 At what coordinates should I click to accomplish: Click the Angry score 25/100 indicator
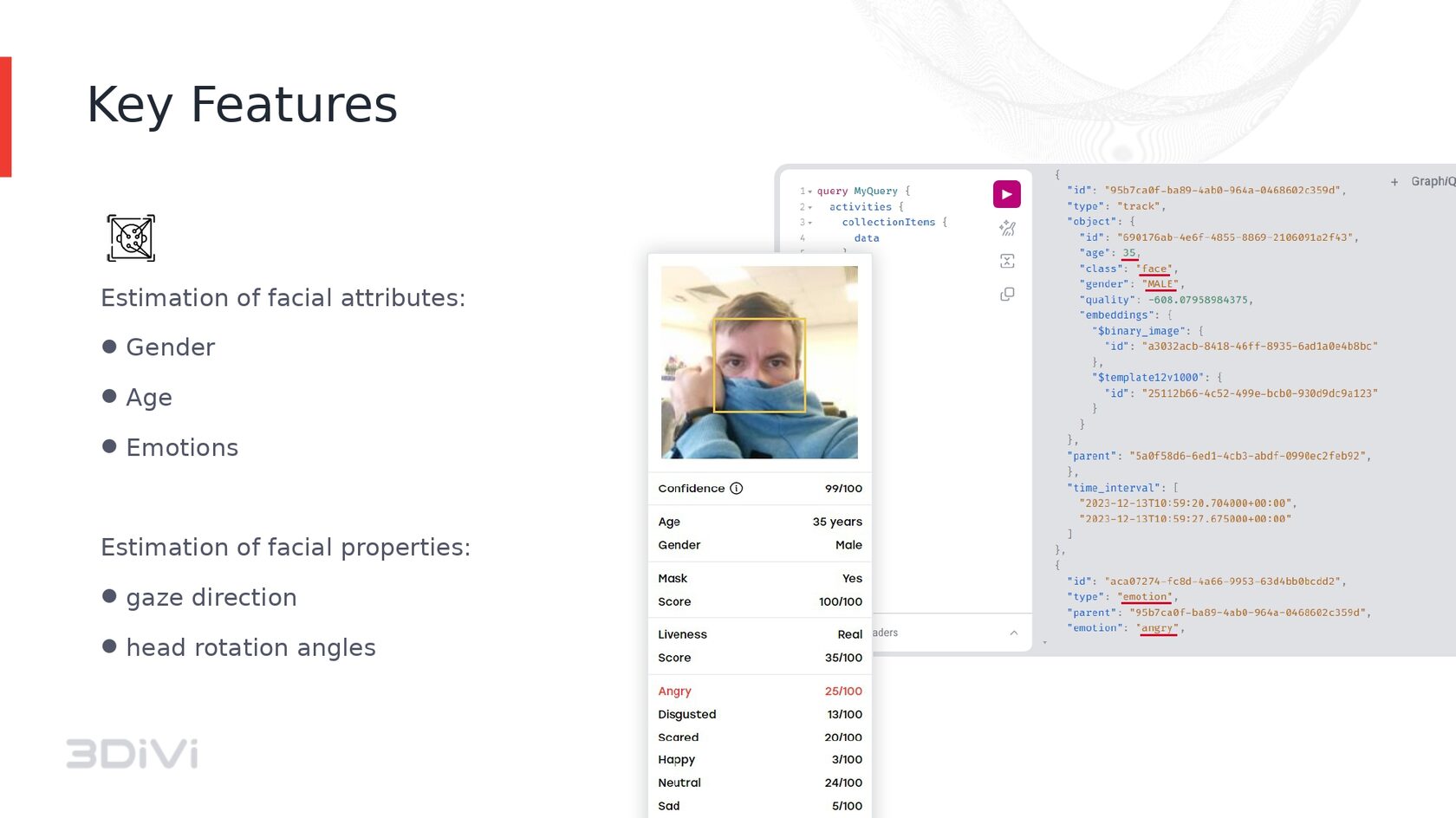pyautogui.click(x=842, y=691)
